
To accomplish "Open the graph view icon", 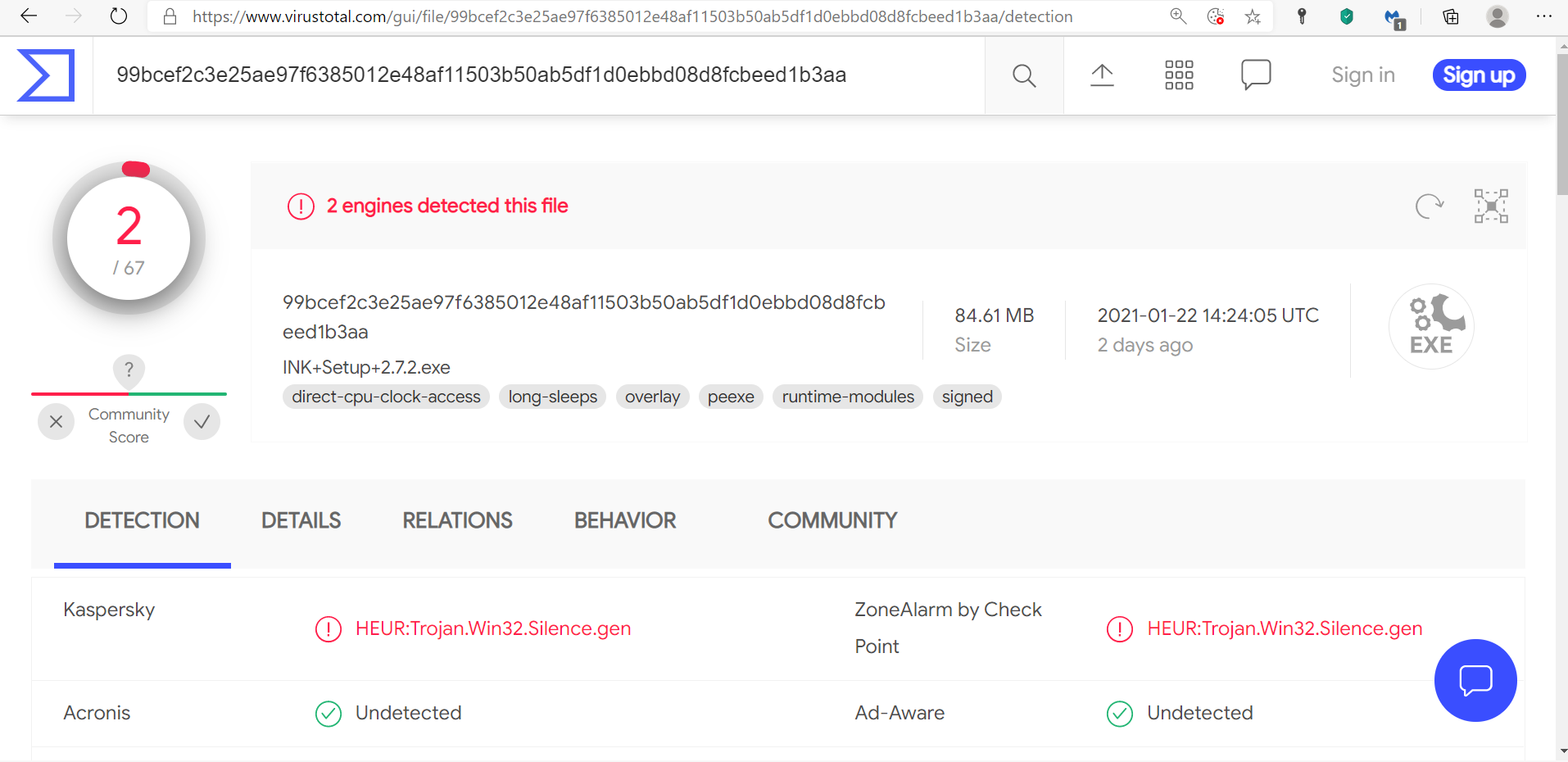I will 1491,206.
